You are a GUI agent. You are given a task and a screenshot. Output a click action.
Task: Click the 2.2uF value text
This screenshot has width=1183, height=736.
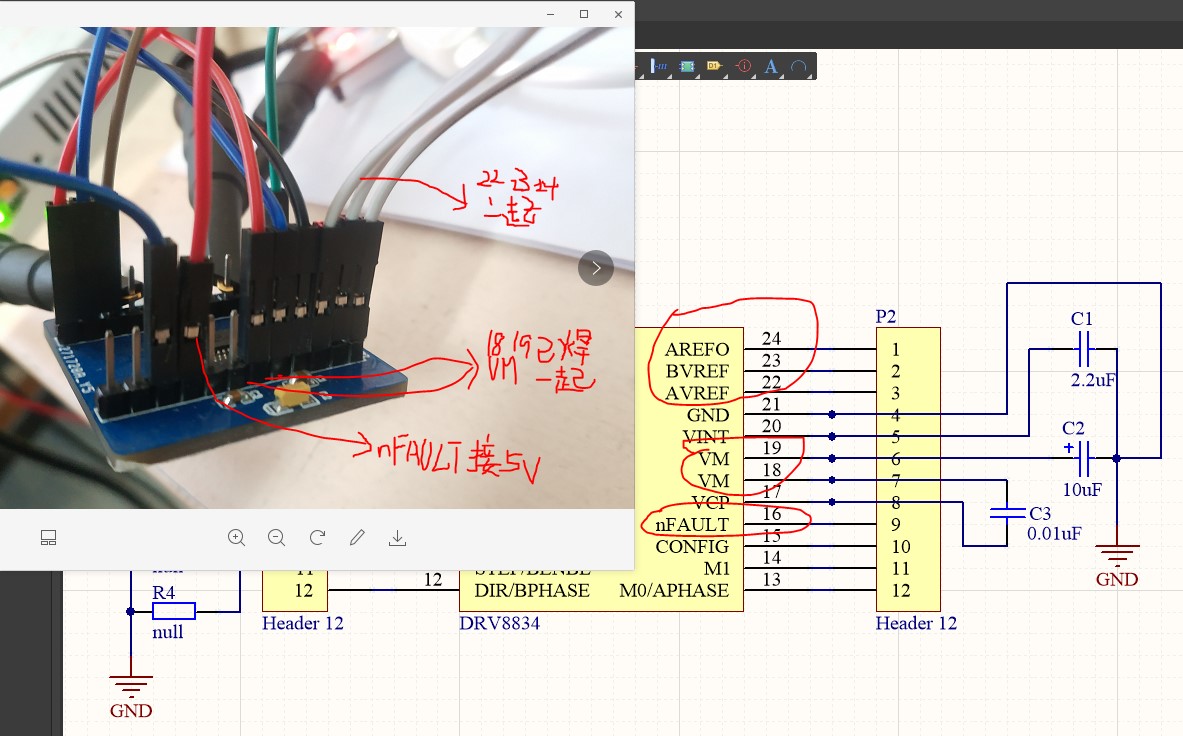pos(1092,380)
